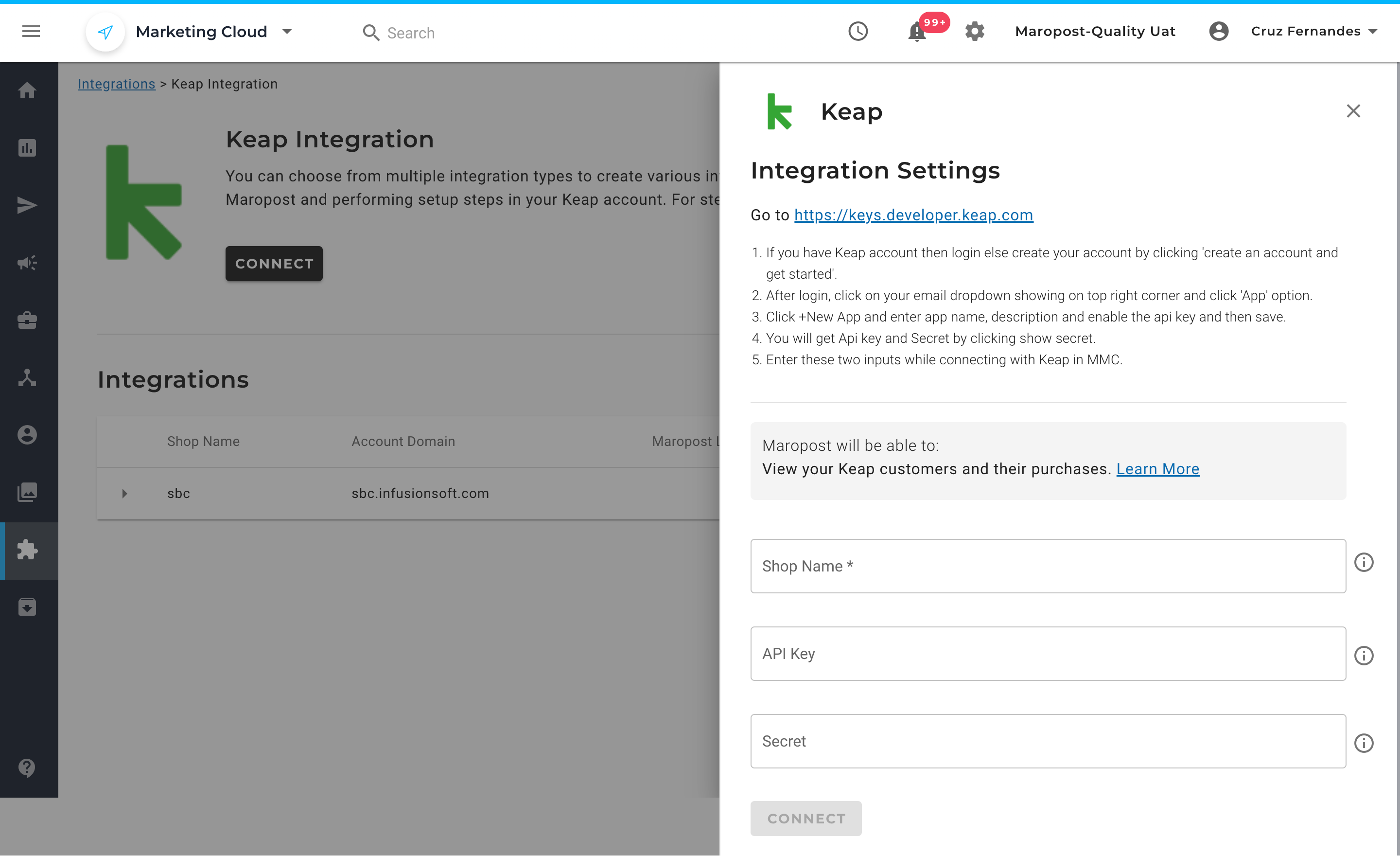Open the Cruz Fernandes user dropdown
This screenshot has height=856, width=1400.
click(x=1312, y=31)
